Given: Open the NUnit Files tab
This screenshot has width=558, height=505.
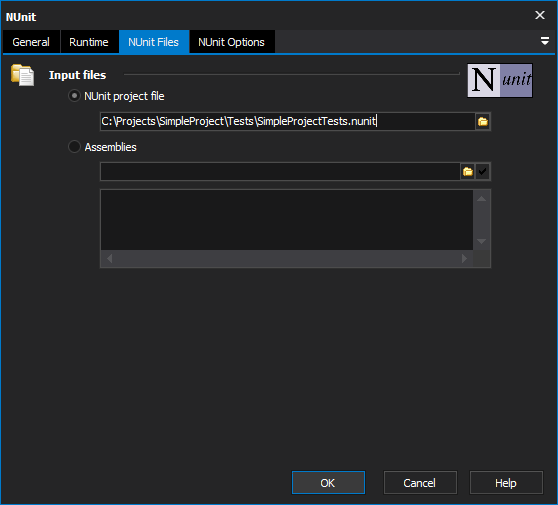Looking at the screenshot, I should pyautogui.click(x=154, y=42).
